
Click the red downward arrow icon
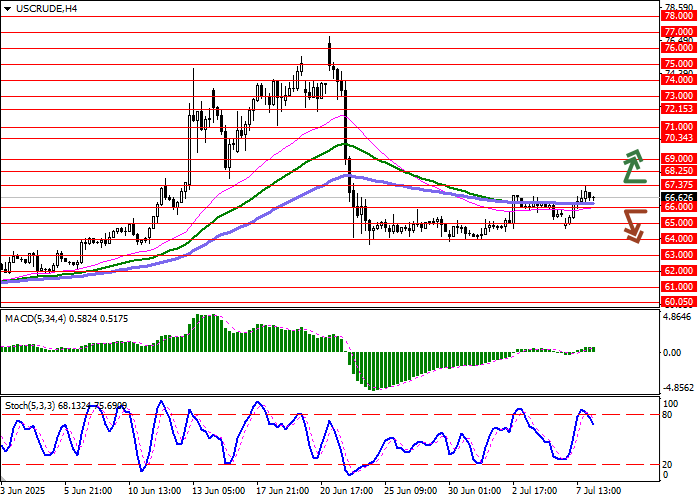click(632, 224)
